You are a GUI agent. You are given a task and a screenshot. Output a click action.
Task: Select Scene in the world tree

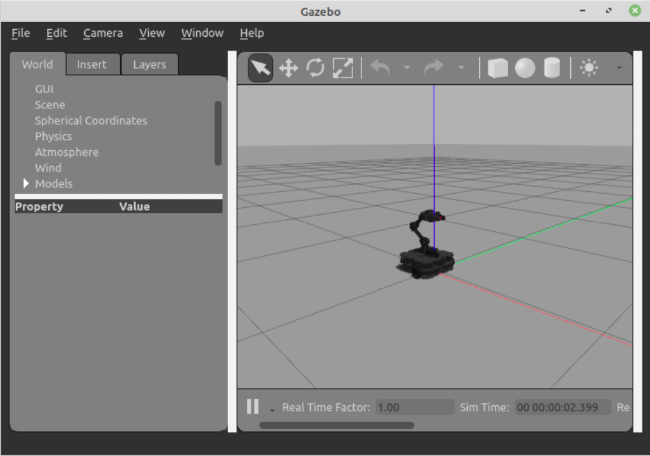pos(50,105)
